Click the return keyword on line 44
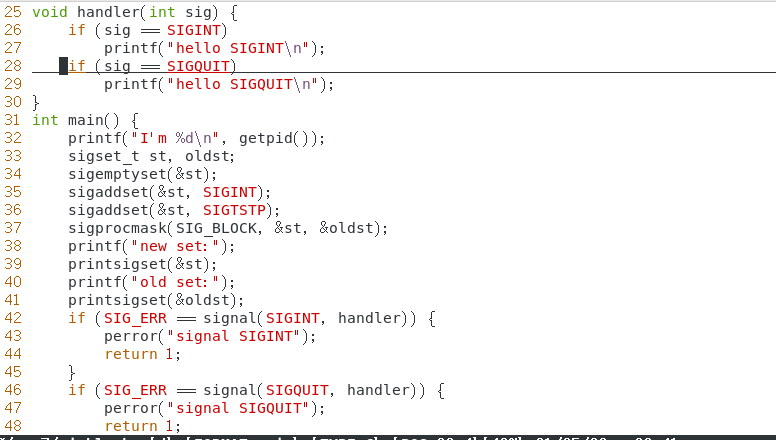 pos(131,354)
